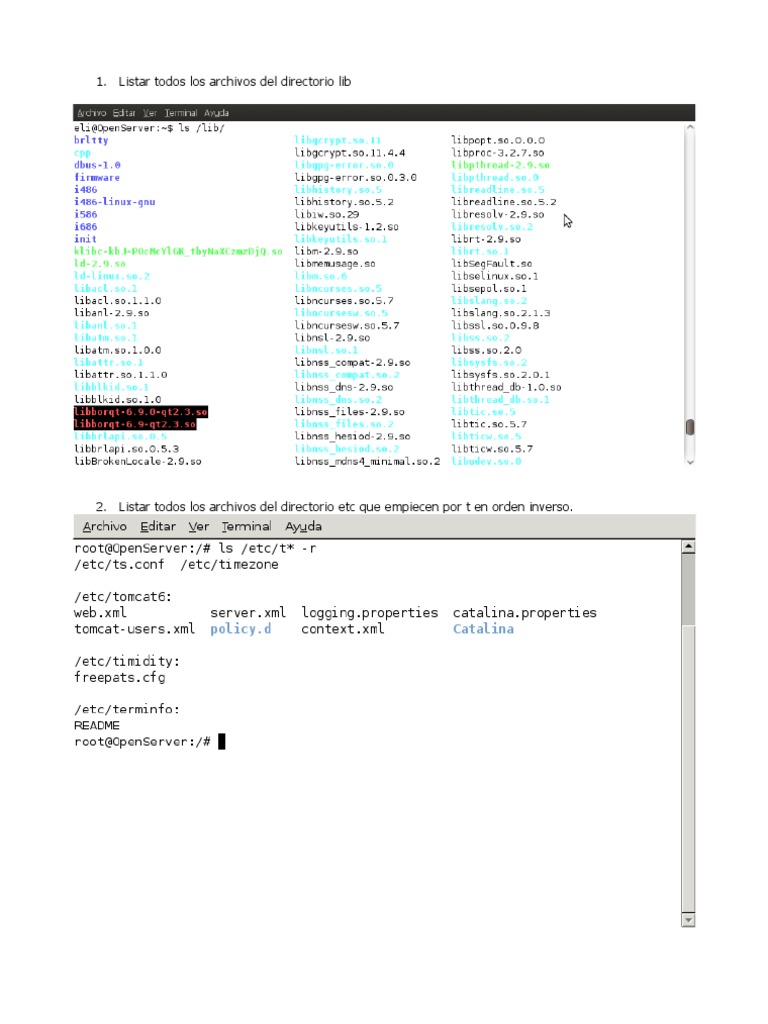Click 'libgcrypt.so.11.4.4' file name
The image size is (768, 1024).
[349, 153]
